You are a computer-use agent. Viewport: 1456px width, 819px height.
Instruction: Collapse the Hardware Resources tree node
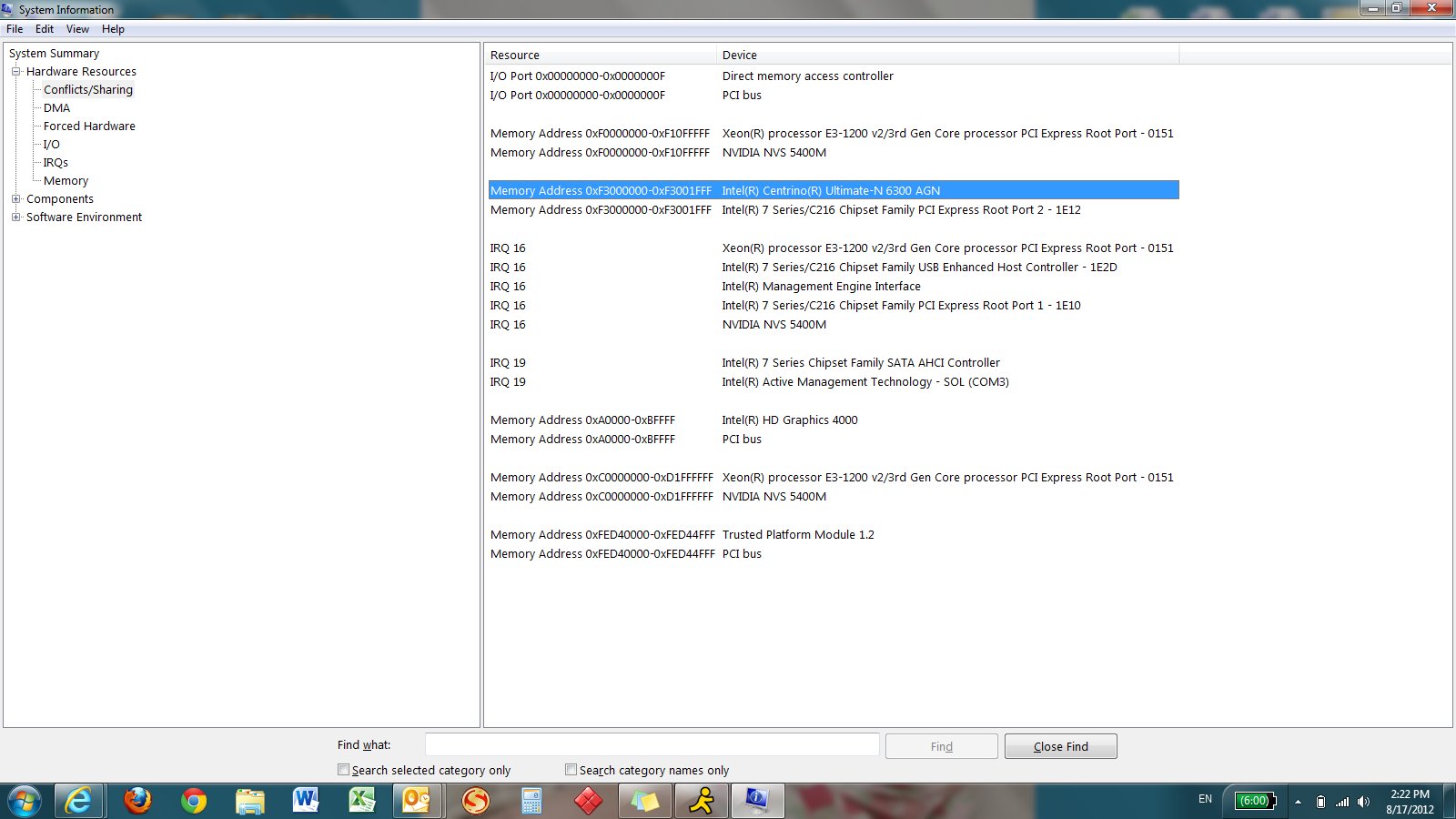click(x=15, y=71)
